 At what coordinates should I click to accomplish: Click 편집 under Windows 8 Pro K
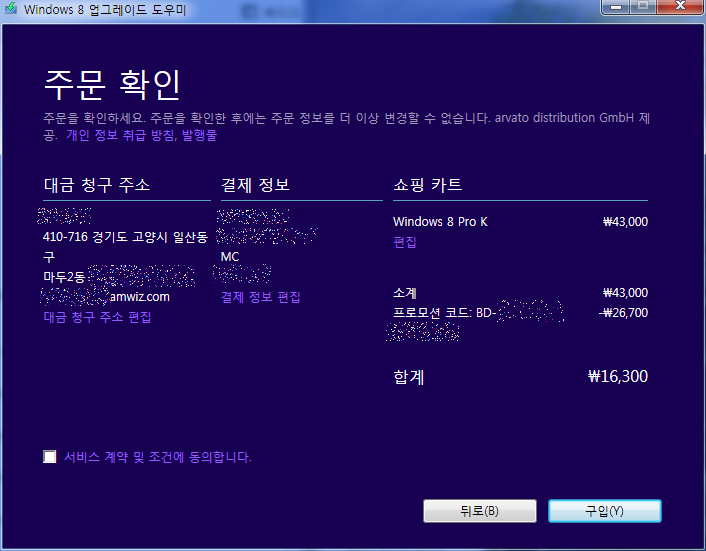[x=405, y=242]
